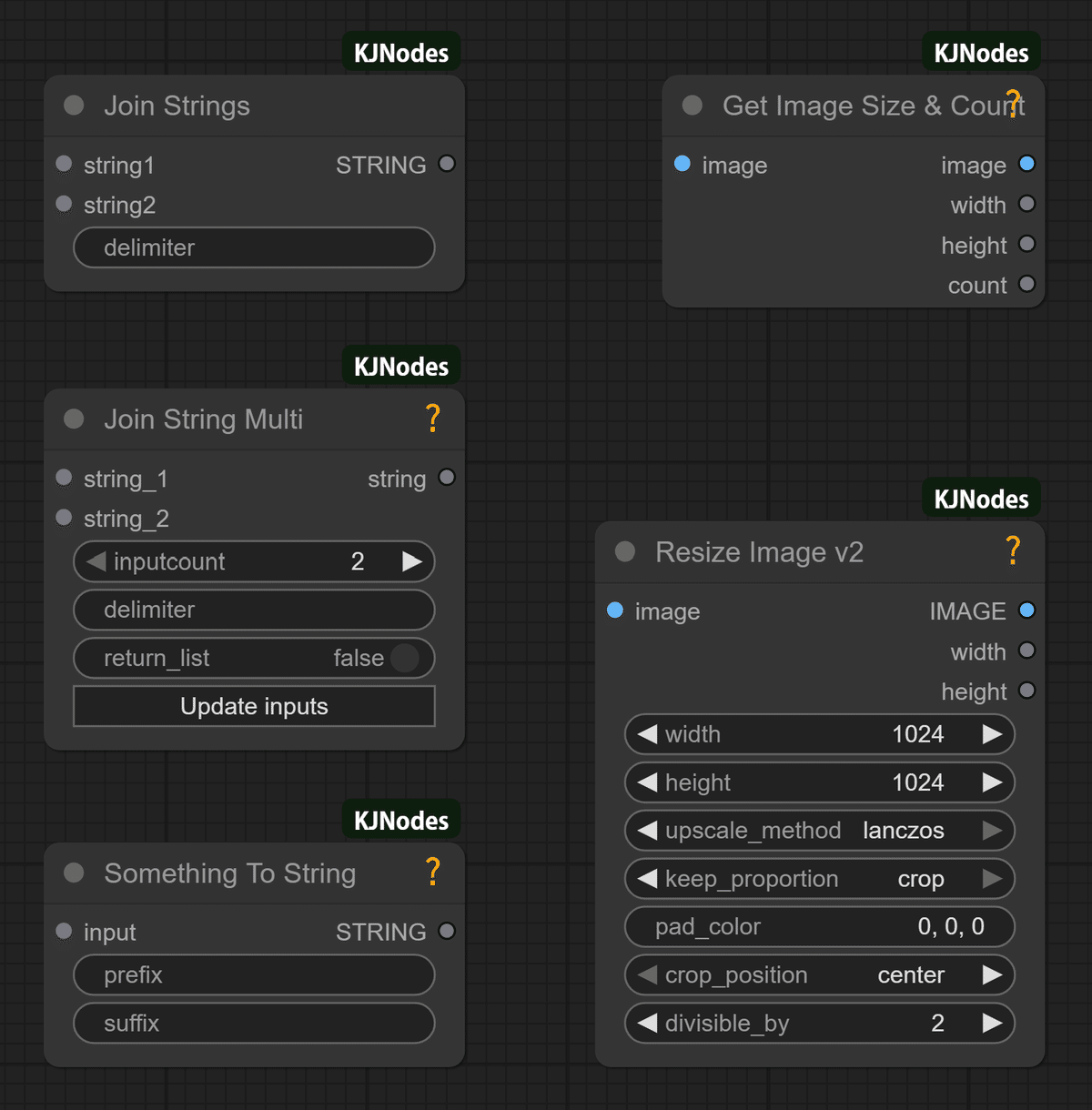The height and width of the screenshot is (1110, 1092).
Task: Open the crop_position center dropdown
Action: point(819,975)
